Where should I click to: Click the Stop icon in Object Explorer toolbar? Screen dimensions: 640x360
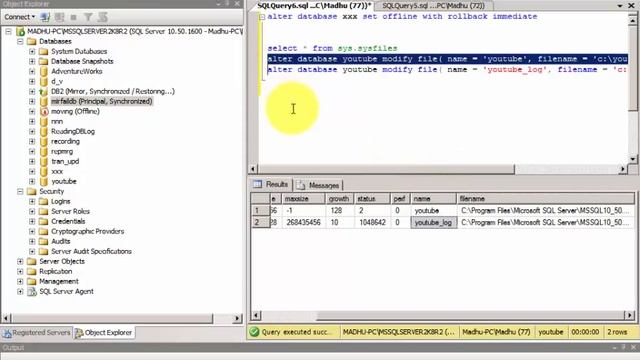[73, 17]
